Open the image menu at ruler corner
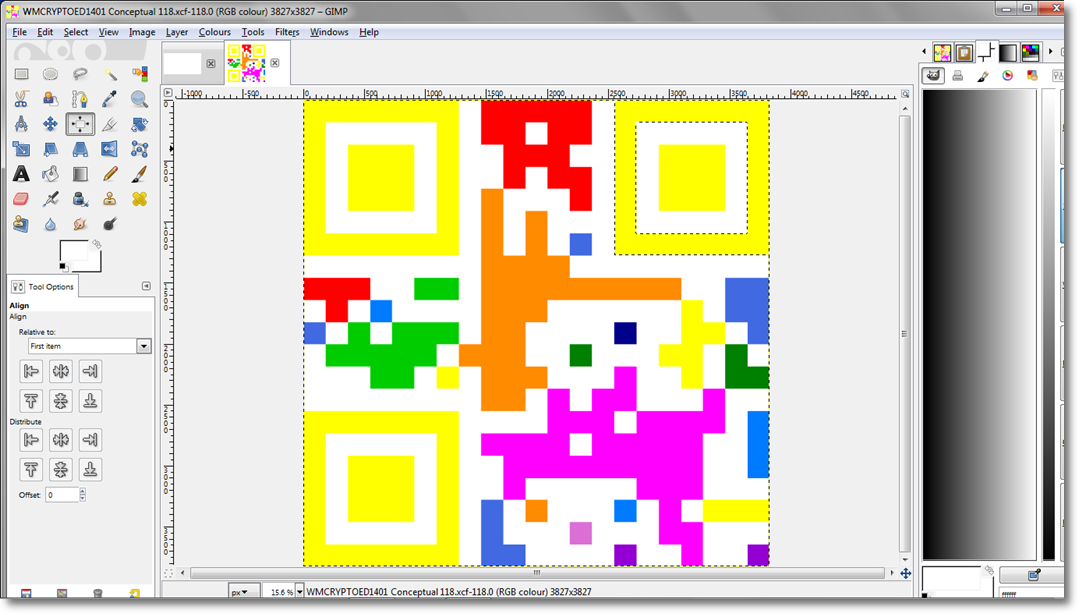 [x=168, y=92]
